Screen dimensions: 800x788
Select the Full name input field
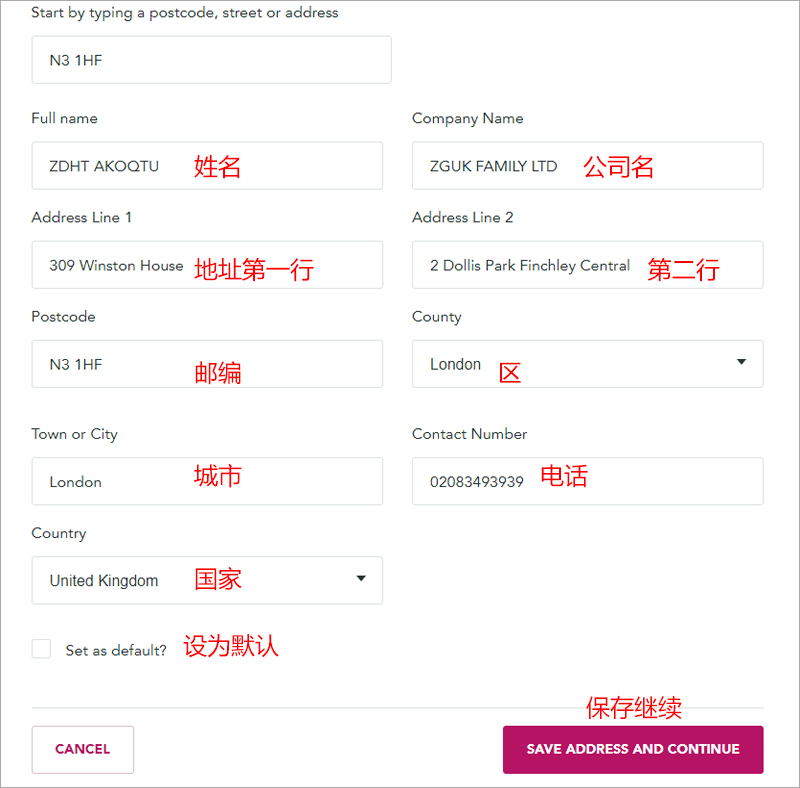click(x=207, y=166)
